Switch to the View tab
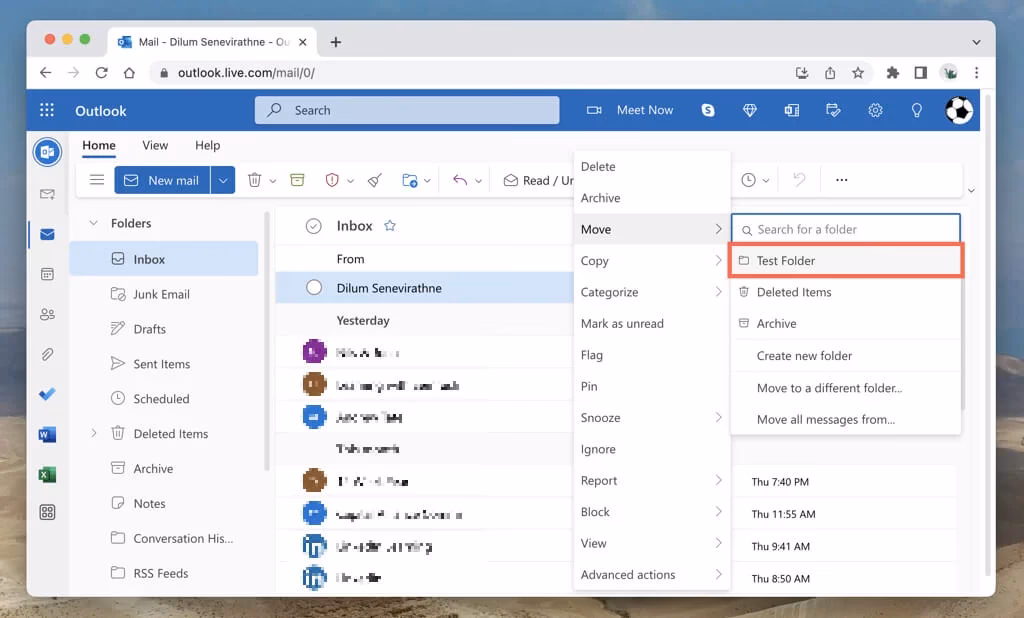 pos(154,145)
